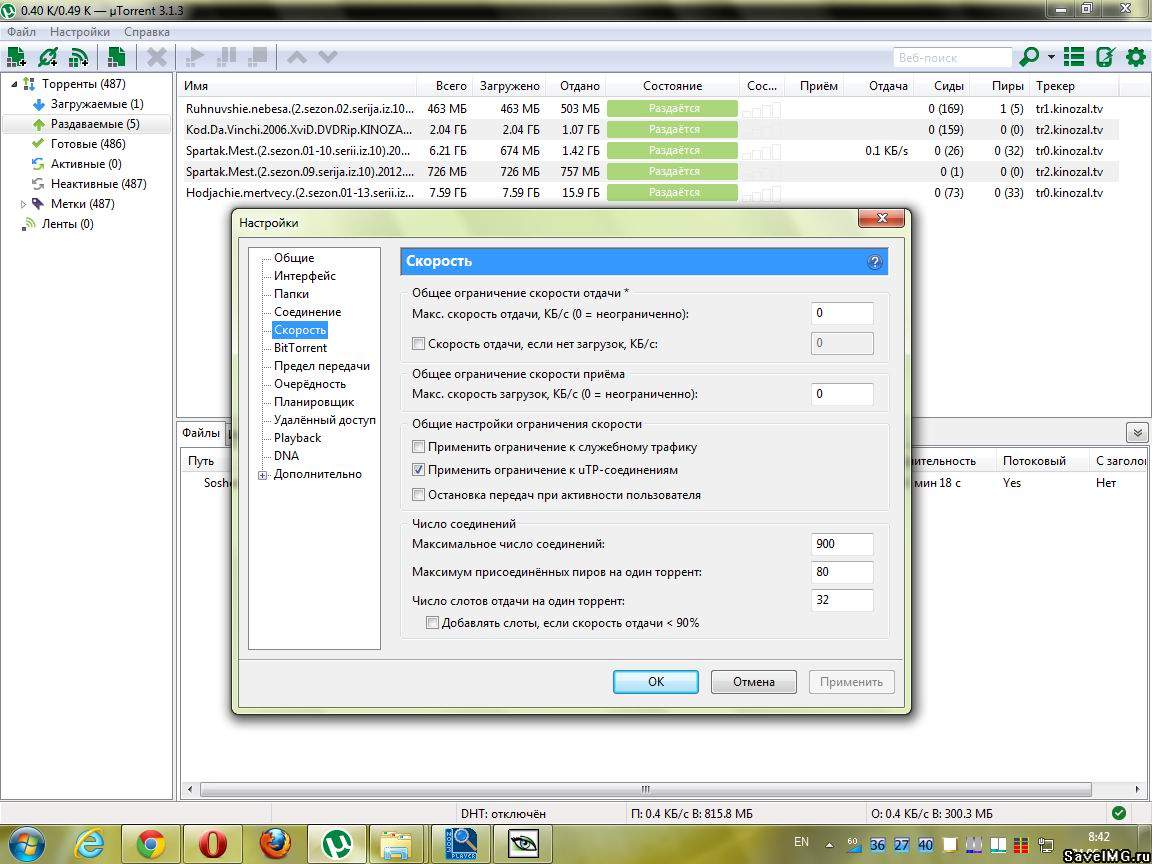Image resolution: width=1152 pixels, height=864 pixels.
Task: Click the OK button
Action: click(x=656, y=682)
